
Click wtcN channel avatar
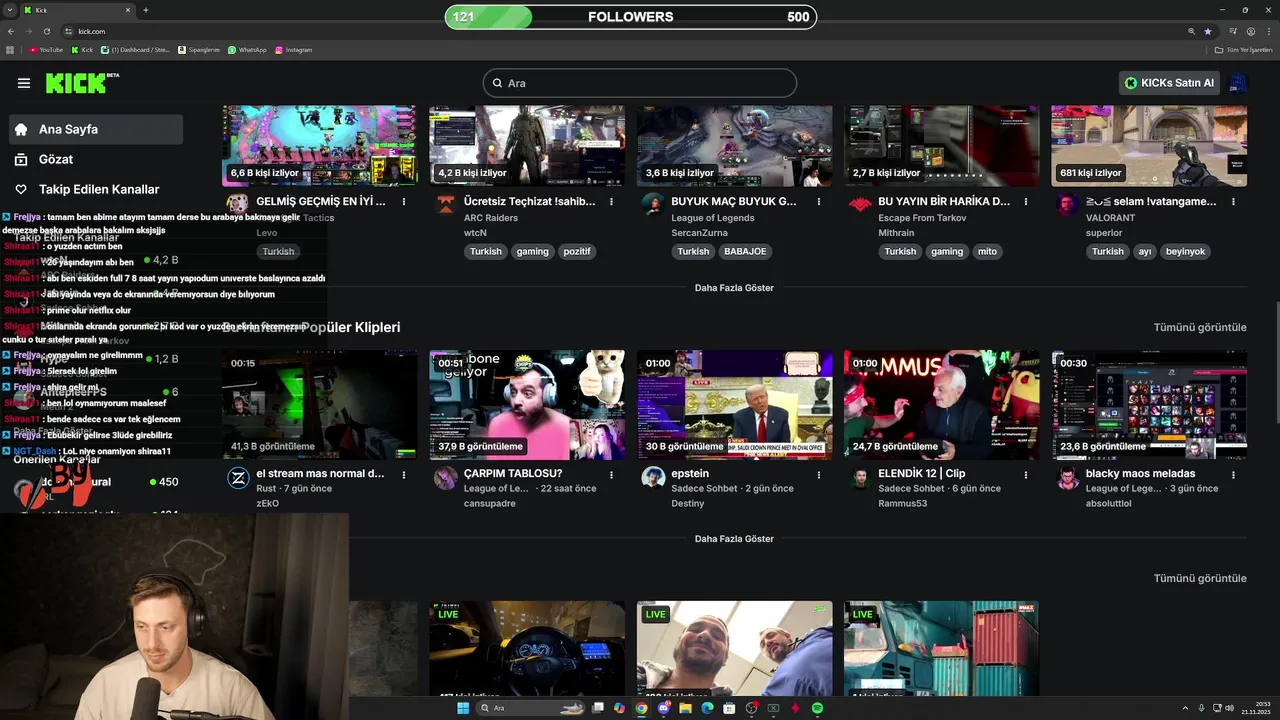point(446,204)
